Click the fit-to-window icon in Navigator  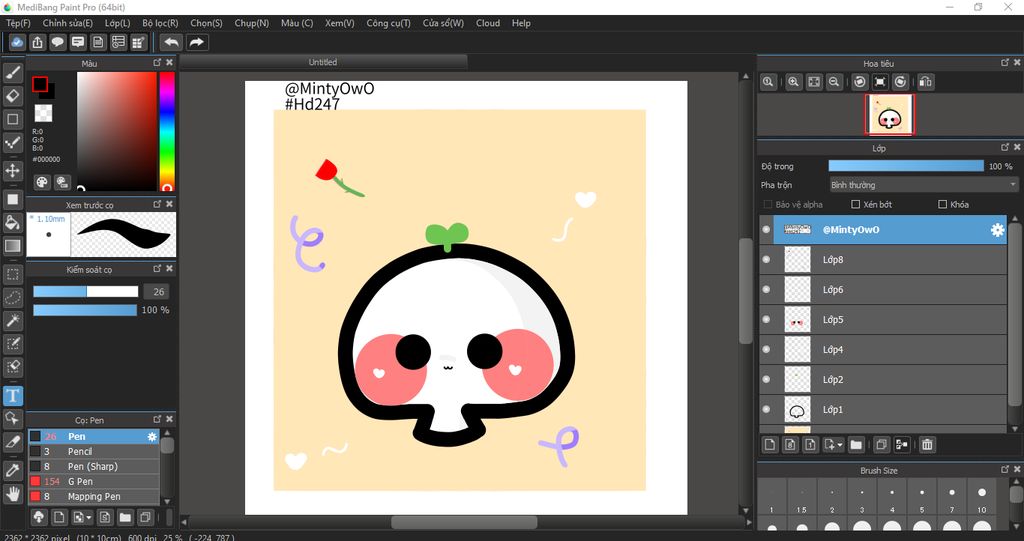click(814, 82)
